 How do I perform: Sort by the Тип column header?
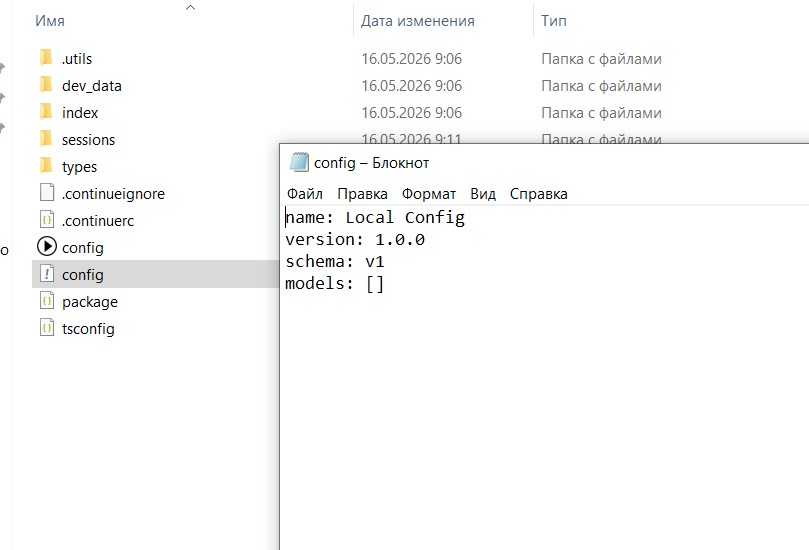(554, 21)
